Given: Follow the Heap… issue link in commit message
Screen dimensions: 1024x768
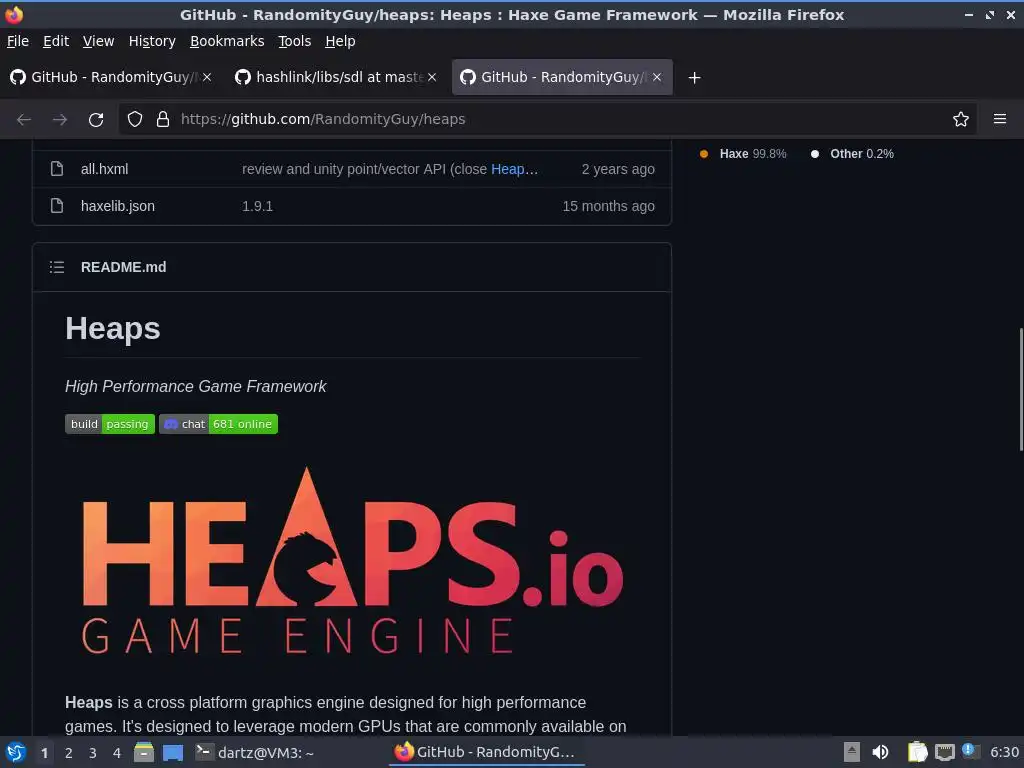Looking at the screenshot, I should pyautogui.click(x=514, y=169).
